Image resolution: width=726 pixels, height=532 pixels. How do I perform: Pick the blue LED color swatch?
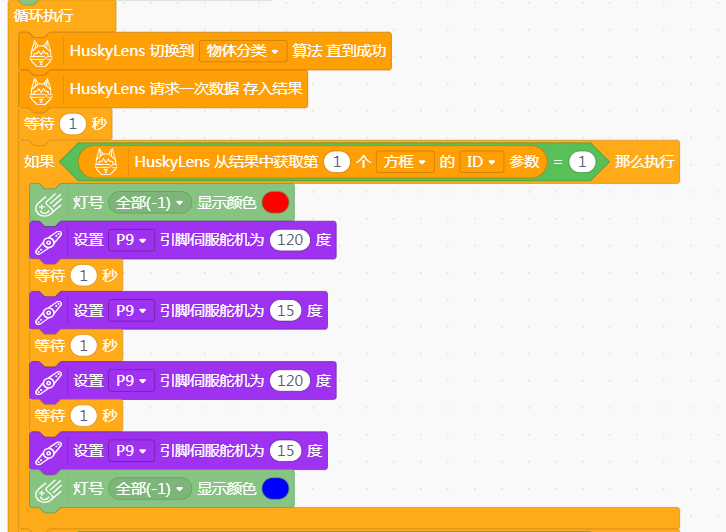point(275,489)
